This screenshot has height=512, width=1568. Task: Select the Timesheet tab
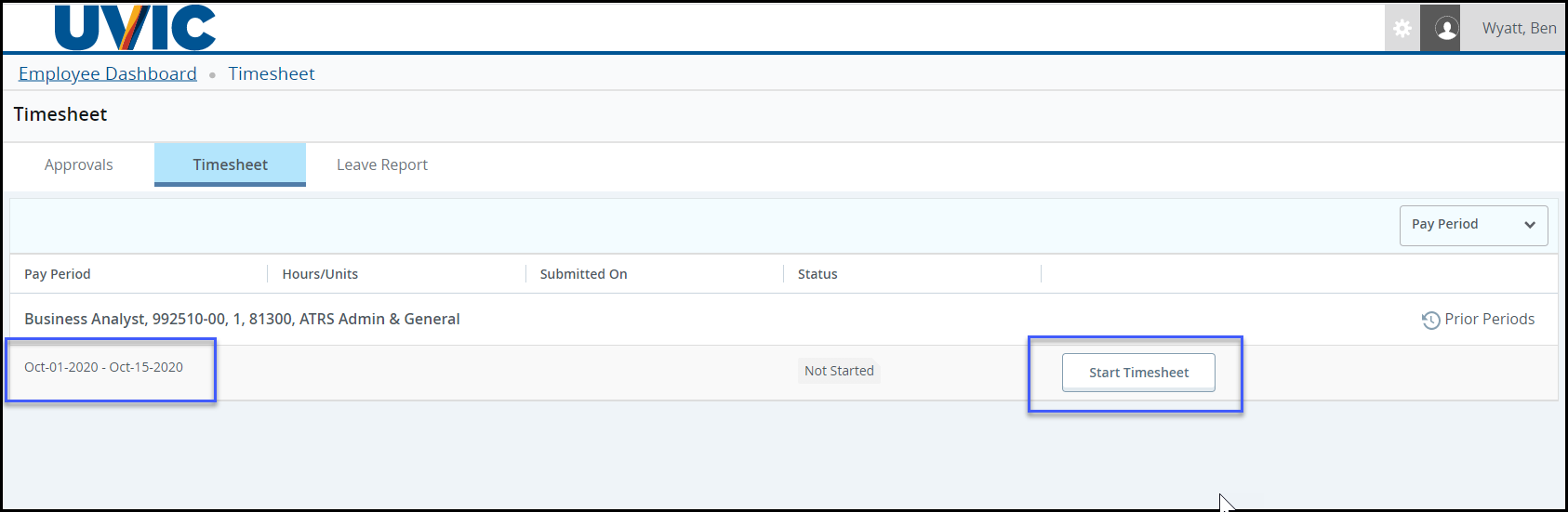[x=230, y=165]
